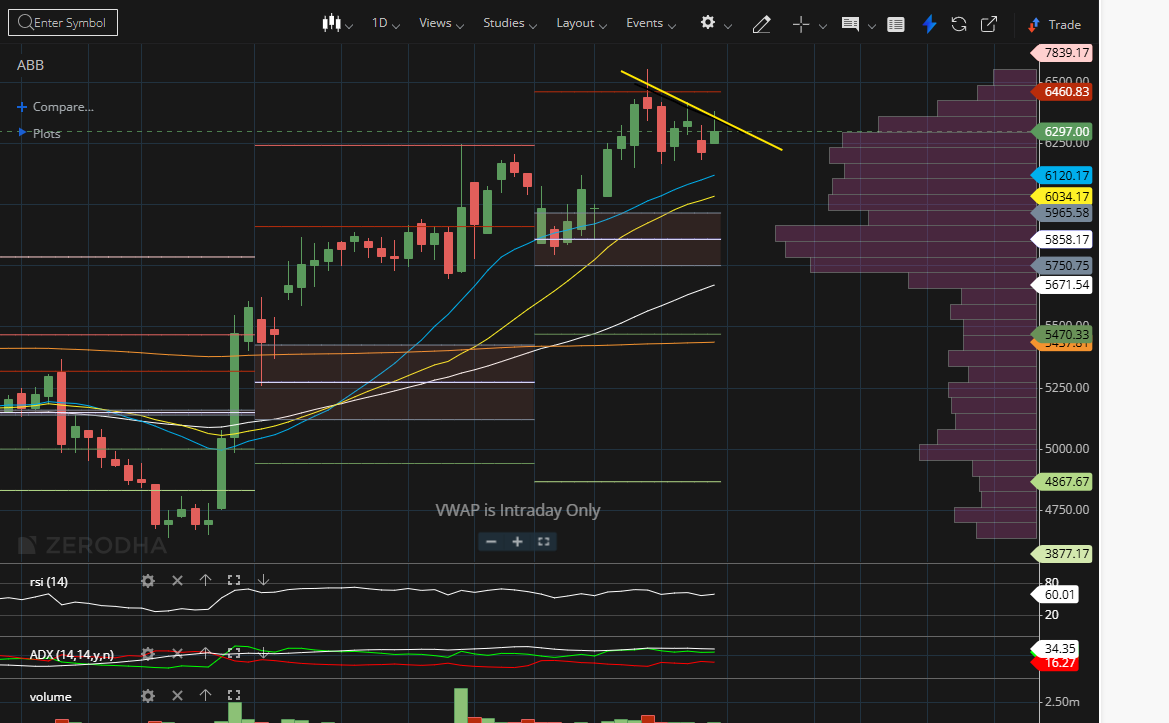The height and width of the screenshot is (723, 1169).
Task: Click the 6460.83 red price label
Action: pos(1062,92)
